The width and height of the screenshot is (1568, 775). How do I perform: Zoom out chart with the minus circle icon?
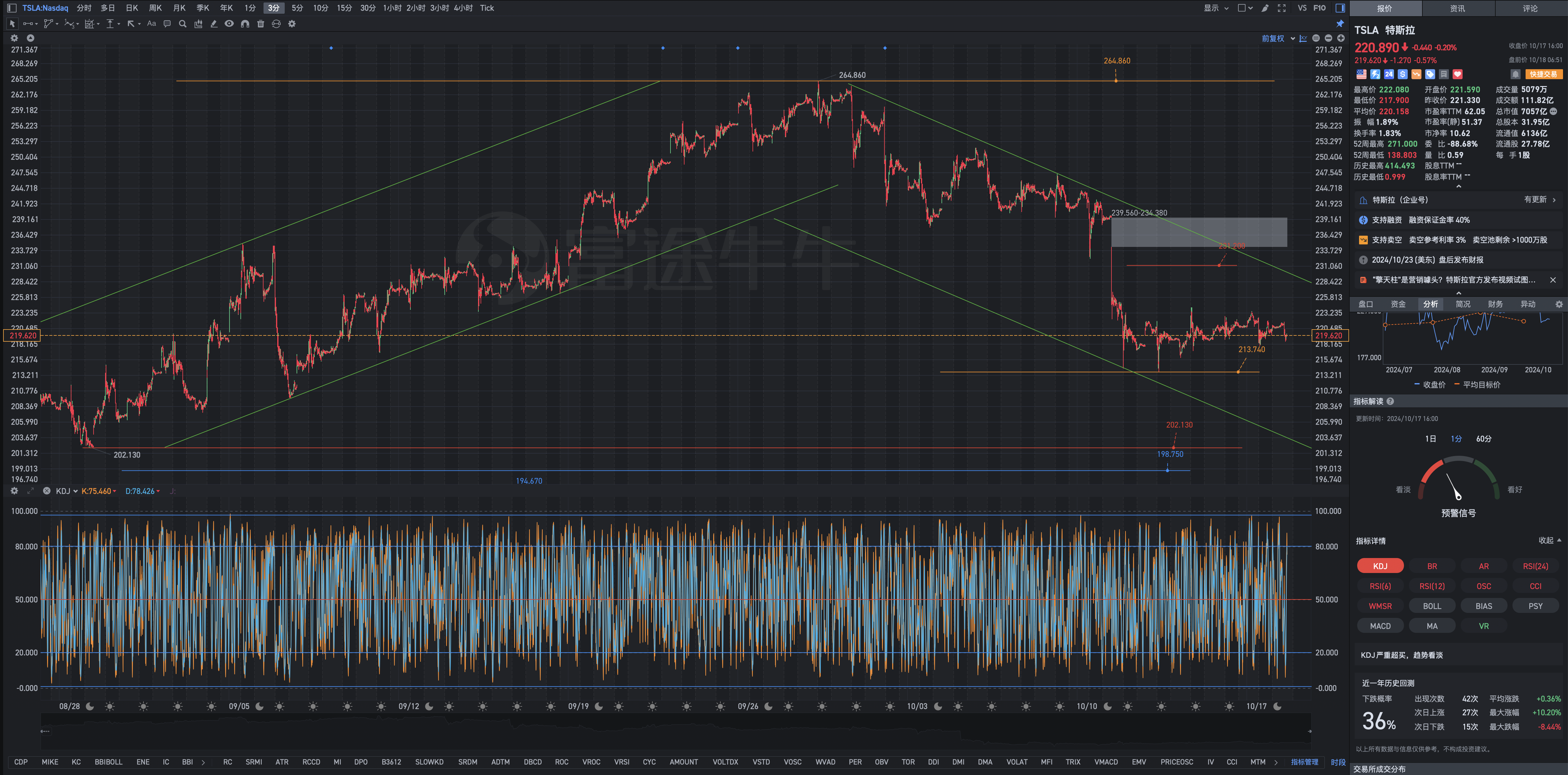[x=1328, y=38]
